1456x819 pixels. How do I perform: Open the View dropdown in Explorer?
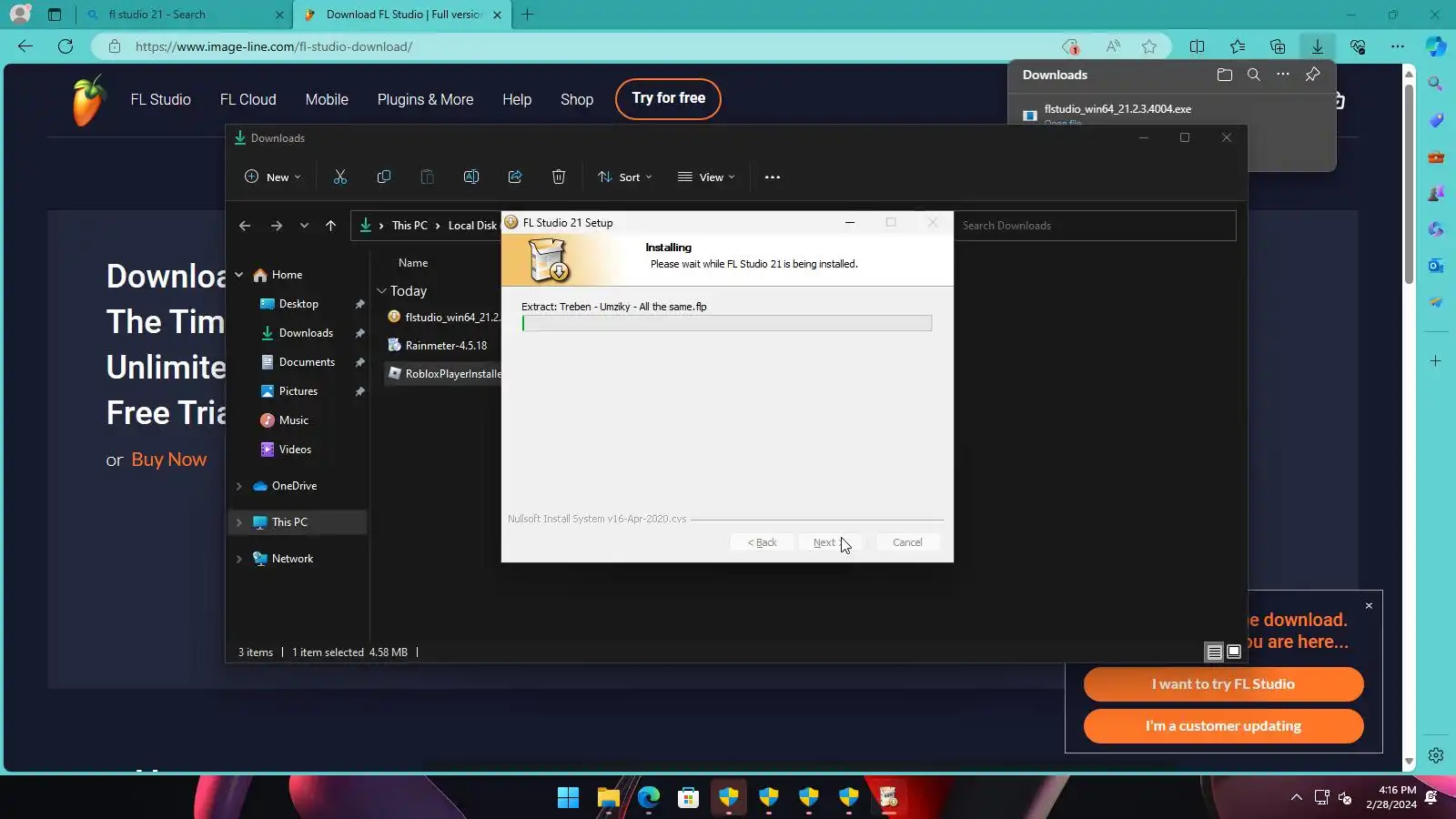tap(706, 177)
